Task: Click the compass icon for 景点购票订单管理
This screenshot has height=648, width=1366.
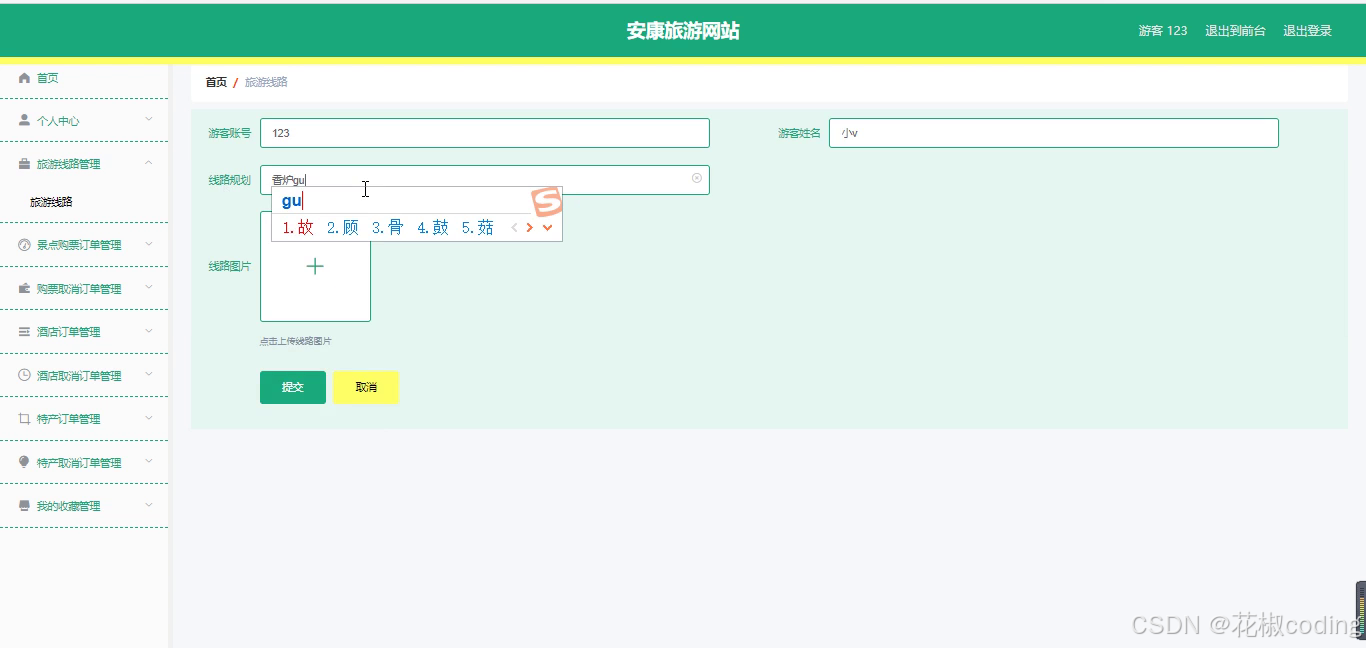Action: (22, 244)
